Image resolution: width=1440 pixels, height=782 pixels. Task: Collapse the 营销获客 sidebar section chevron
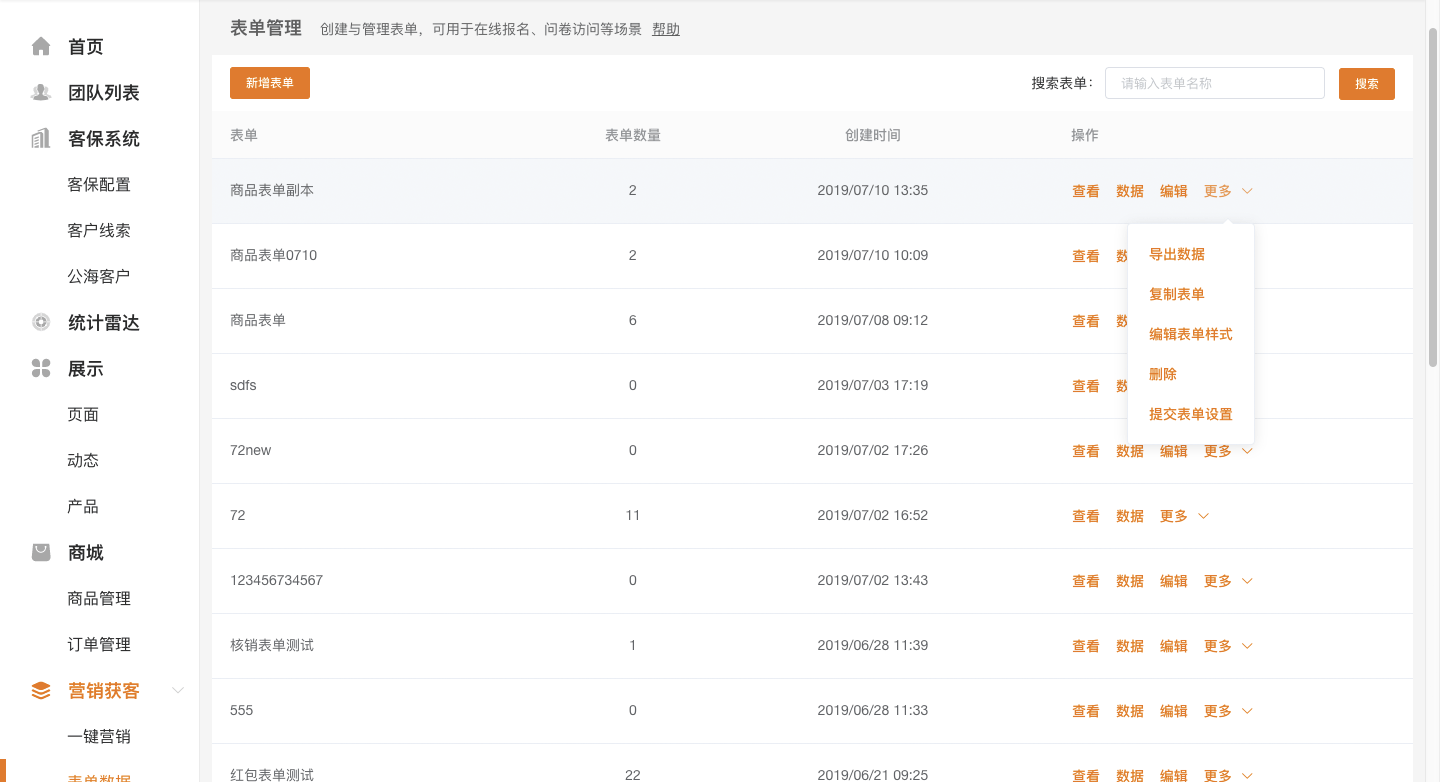coord(179,691)
